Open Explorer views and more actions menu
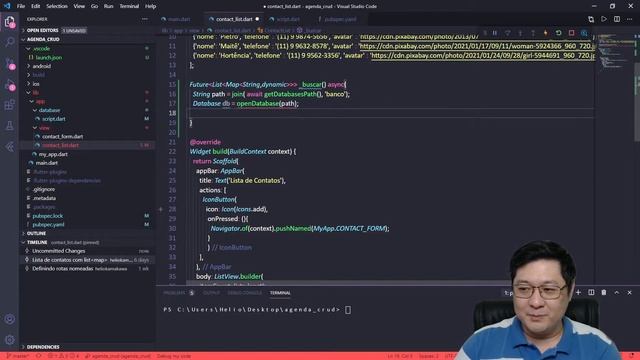640x360 pixels. (x=145, y=19)
